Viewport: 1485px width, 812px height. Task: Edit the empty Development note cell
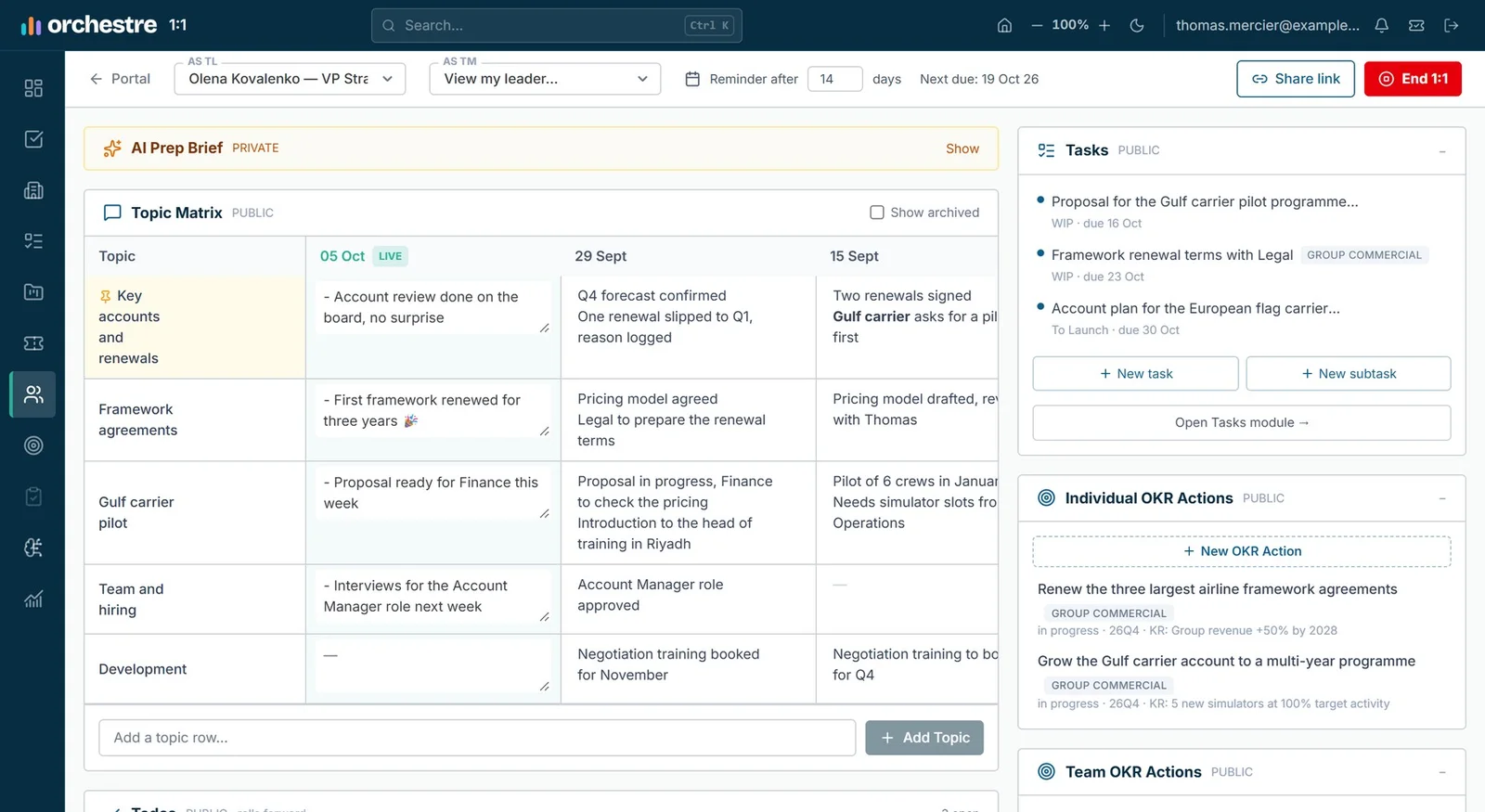click(x=433, y=666)
